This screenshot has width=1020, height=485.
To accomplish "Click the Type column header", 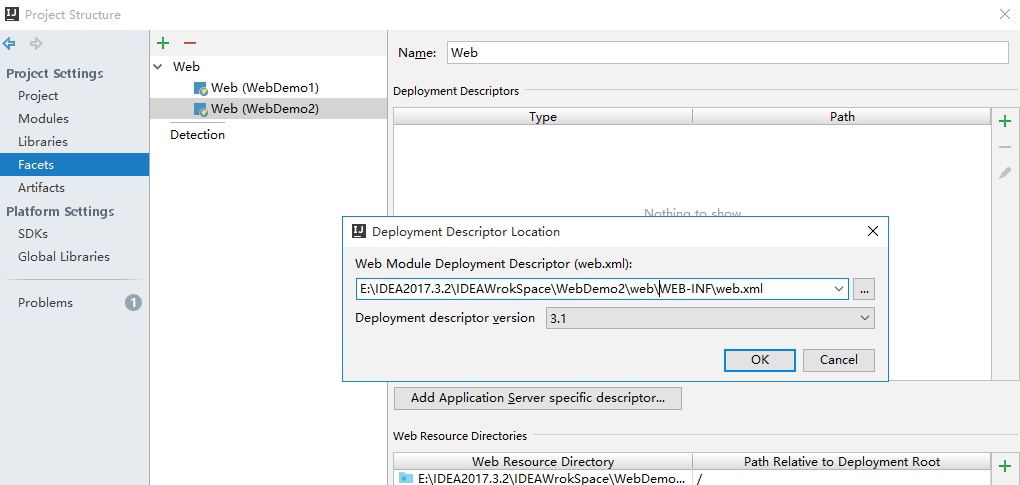I will pyautogui.click(x=543, y=117).
